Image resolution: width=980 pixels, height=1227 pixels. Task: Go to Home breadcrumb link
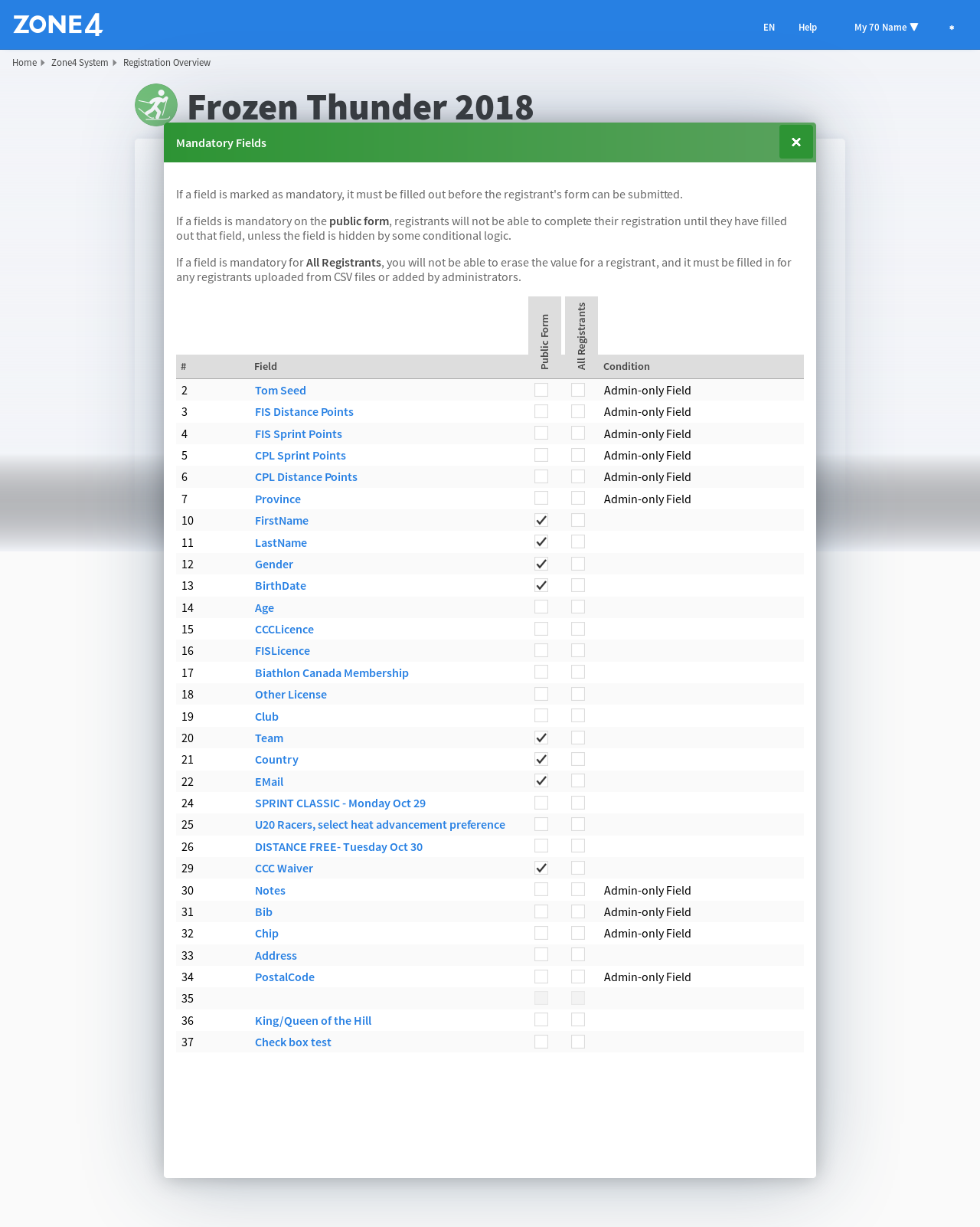tap(24, 63)
